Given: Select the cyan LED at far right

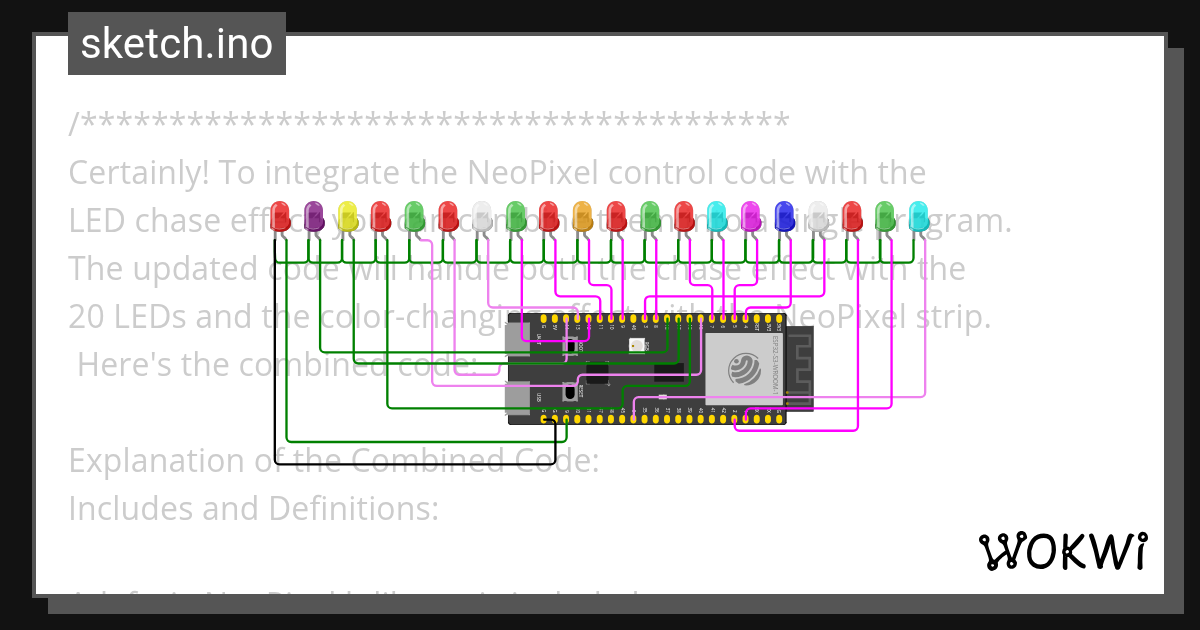Looking at the screenshot, I should pos(917,218).
